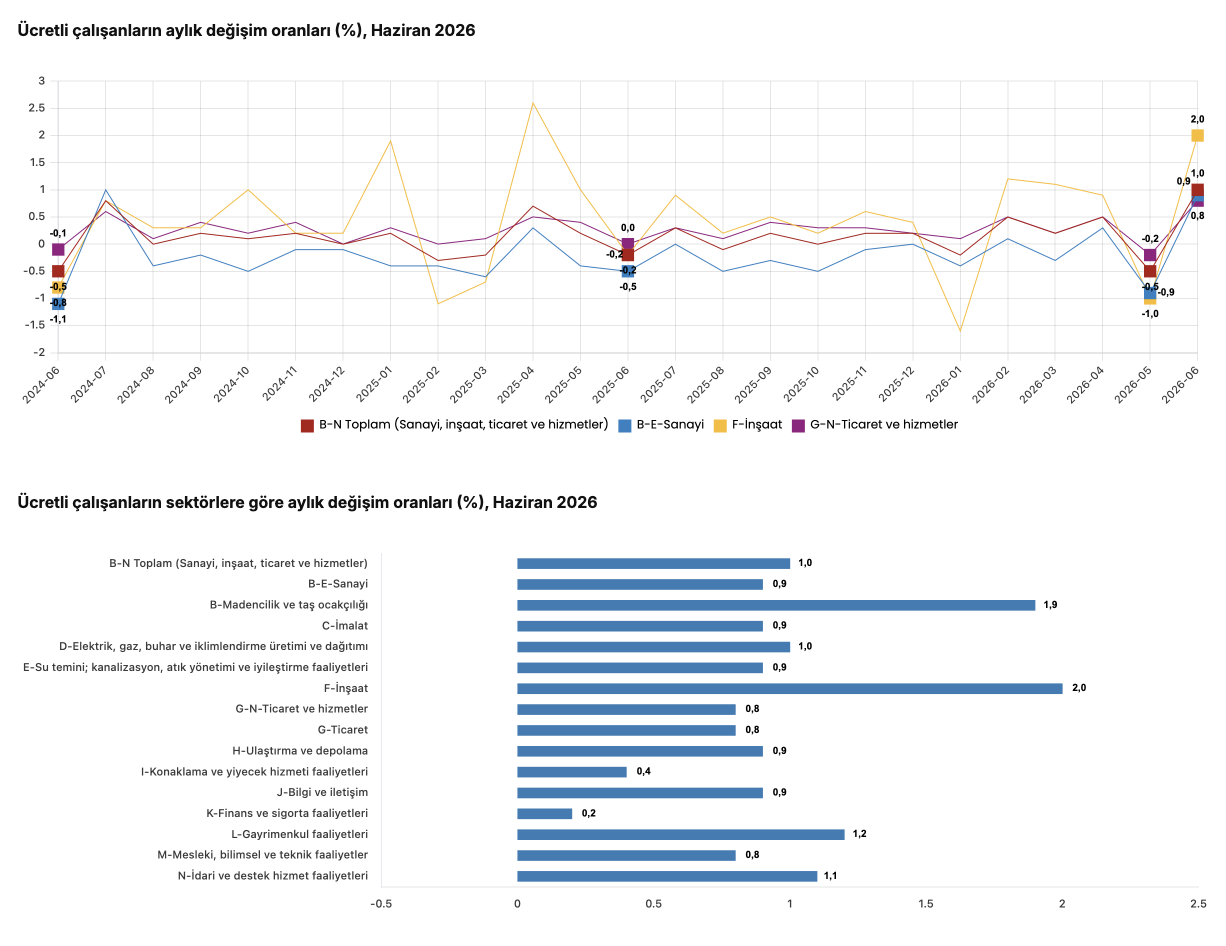This screenshot has height=946, width=1226.
Task: Click the yellow F-İnşaat legend swatch
Action: (720, 425)
